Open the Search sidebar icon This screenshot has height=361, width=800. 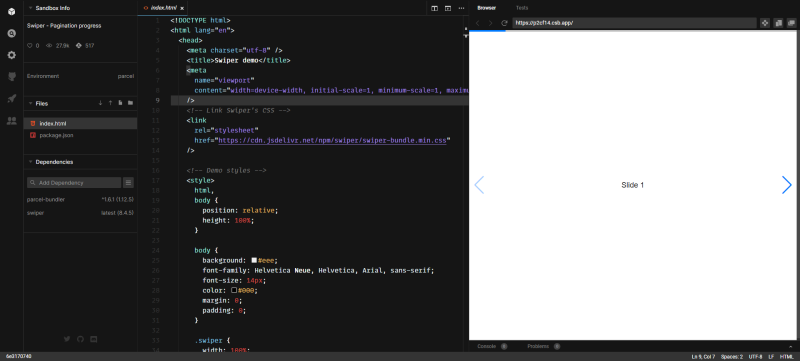pos(11,34)
